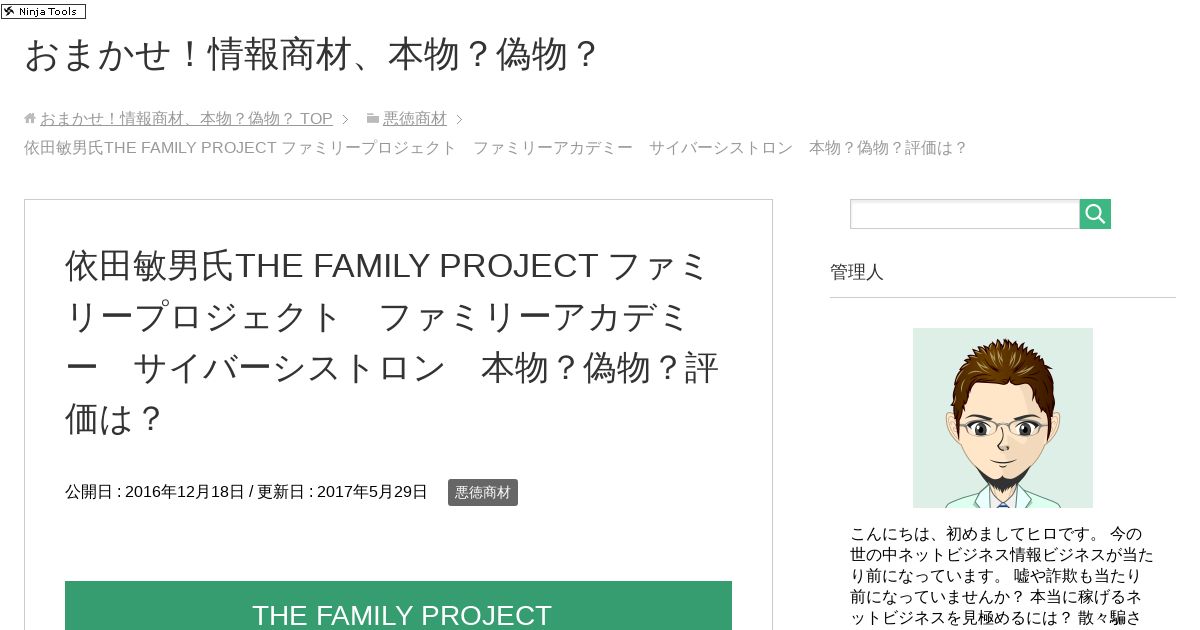Click the ヒロ introduction paragraph text
Screen dimensions: 1200x630
pos(1003,576)
